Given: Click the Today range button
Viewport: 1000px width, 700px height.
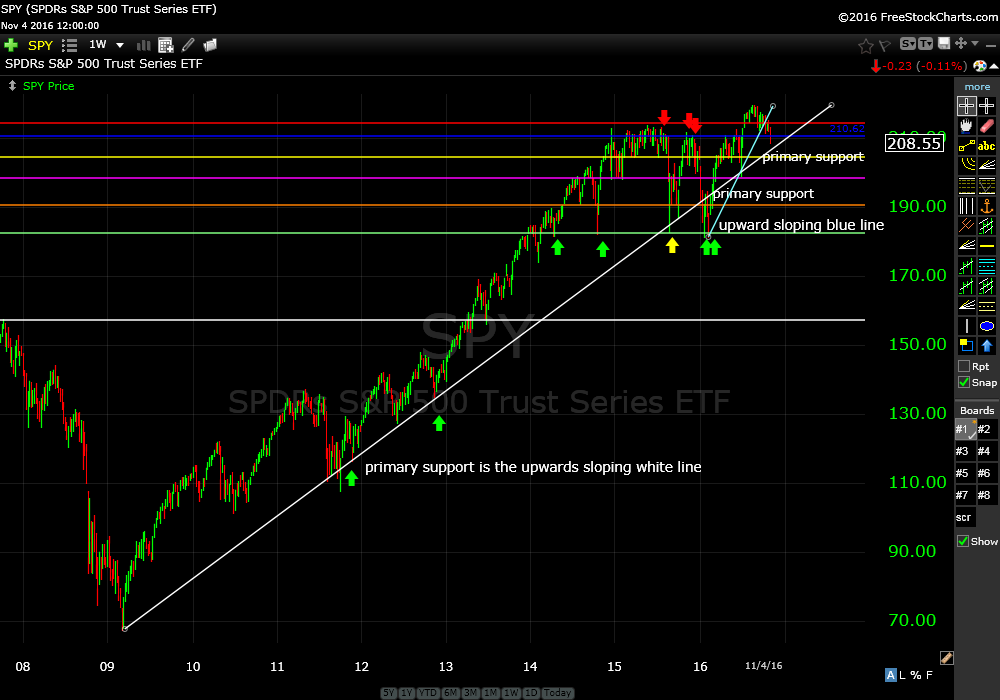Looking at the screenshot, I should [x=559, y=693].
